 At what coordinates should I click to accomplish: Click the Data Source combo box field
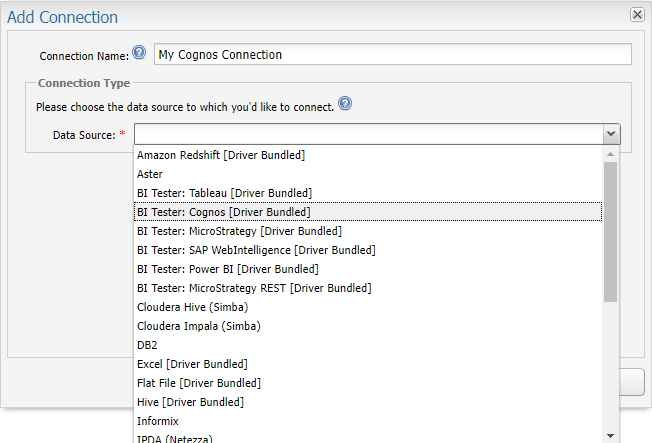(368, 134)
